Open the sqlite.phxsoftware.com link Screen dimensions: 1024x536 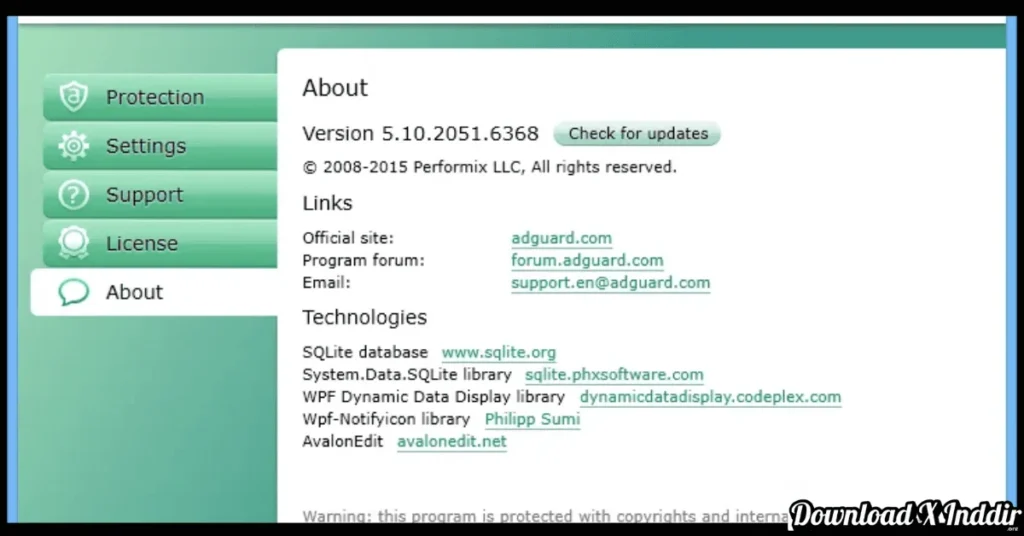point(614,375)
